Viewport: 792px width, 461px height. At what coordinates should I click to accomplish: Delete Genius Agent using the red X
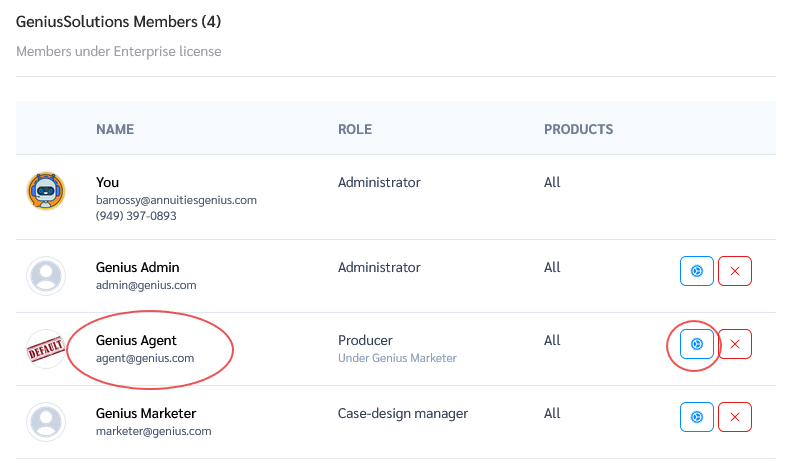tap(735, 344)
